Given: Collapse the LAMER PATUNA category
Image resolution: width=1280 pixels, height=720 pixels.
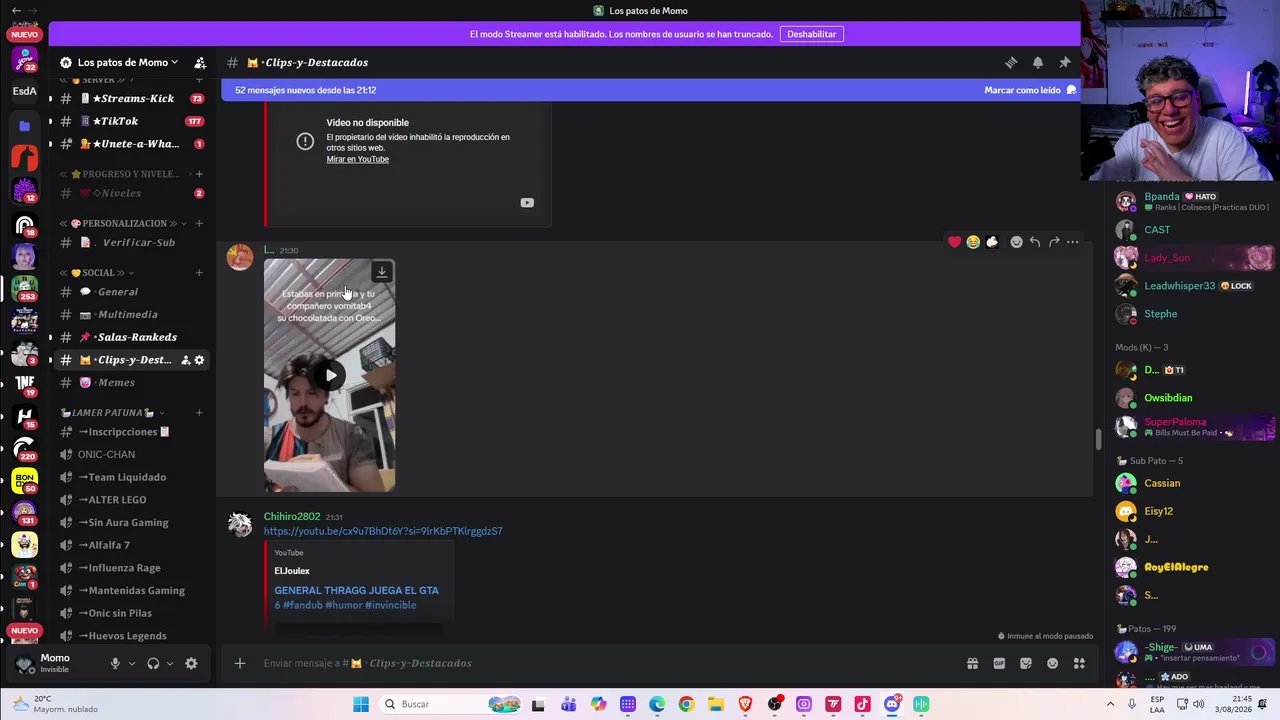Looking at the screenshot, I should pos(111,413).
